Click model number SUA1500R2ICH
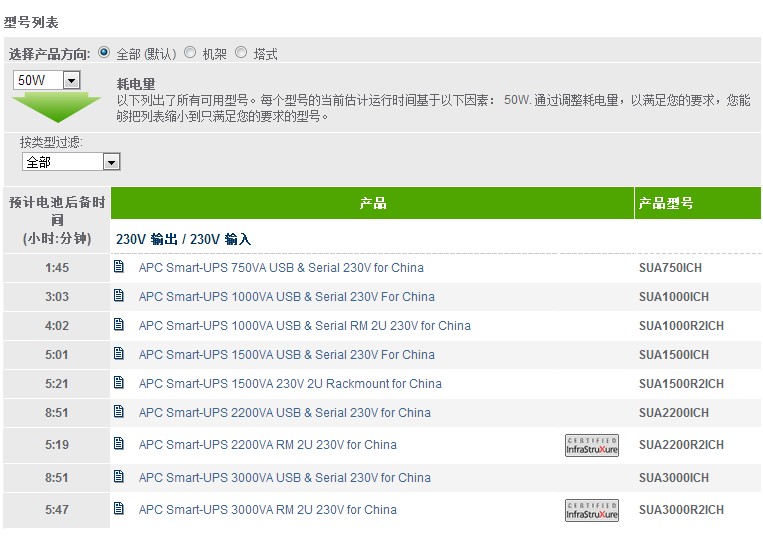The width and height of the screenshot is (763, 537). 681,384
